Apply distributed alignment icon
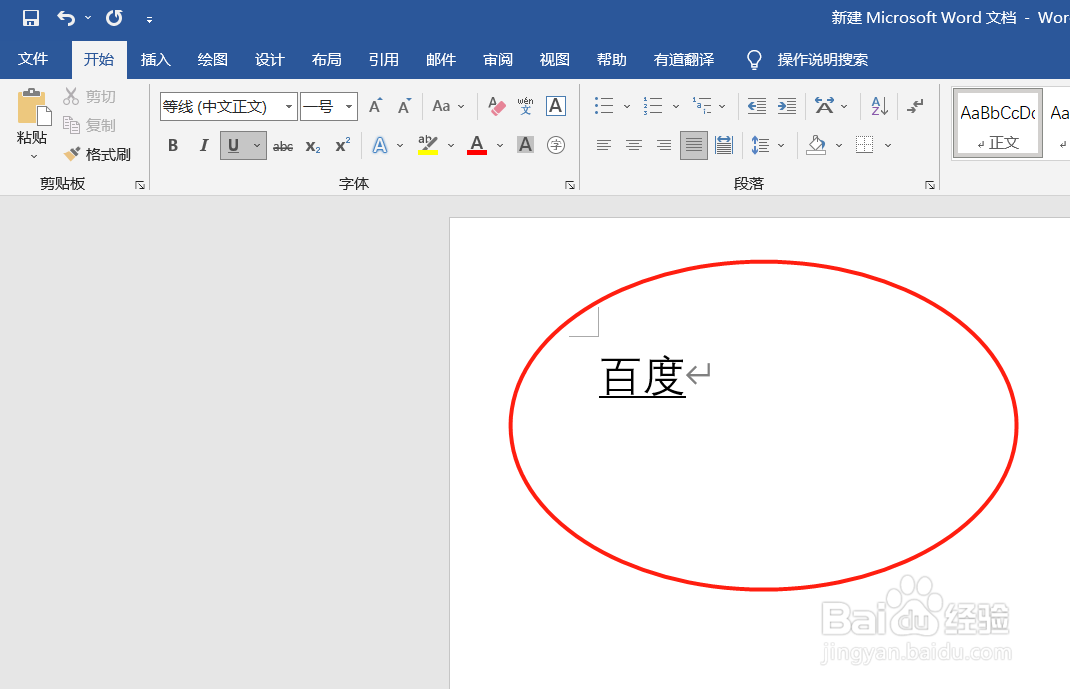1070x689 pixels. pos(724,145)
